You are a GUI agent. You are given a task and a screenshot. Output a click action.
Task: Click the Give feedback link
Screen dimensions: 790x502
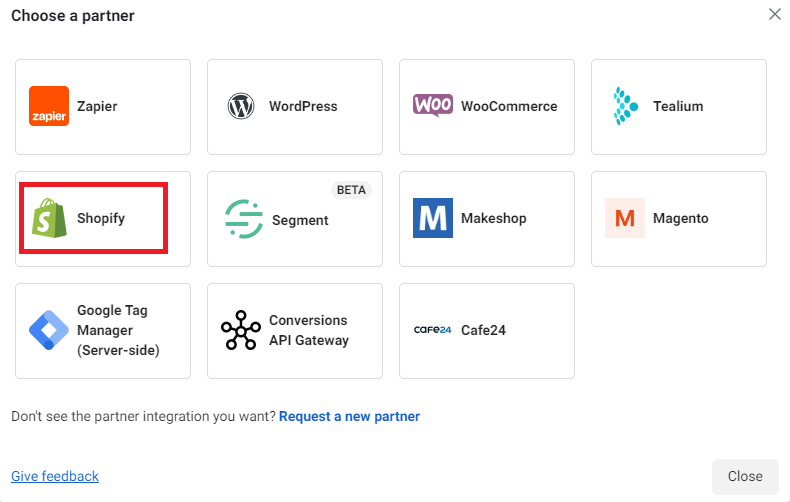(55, 476)
